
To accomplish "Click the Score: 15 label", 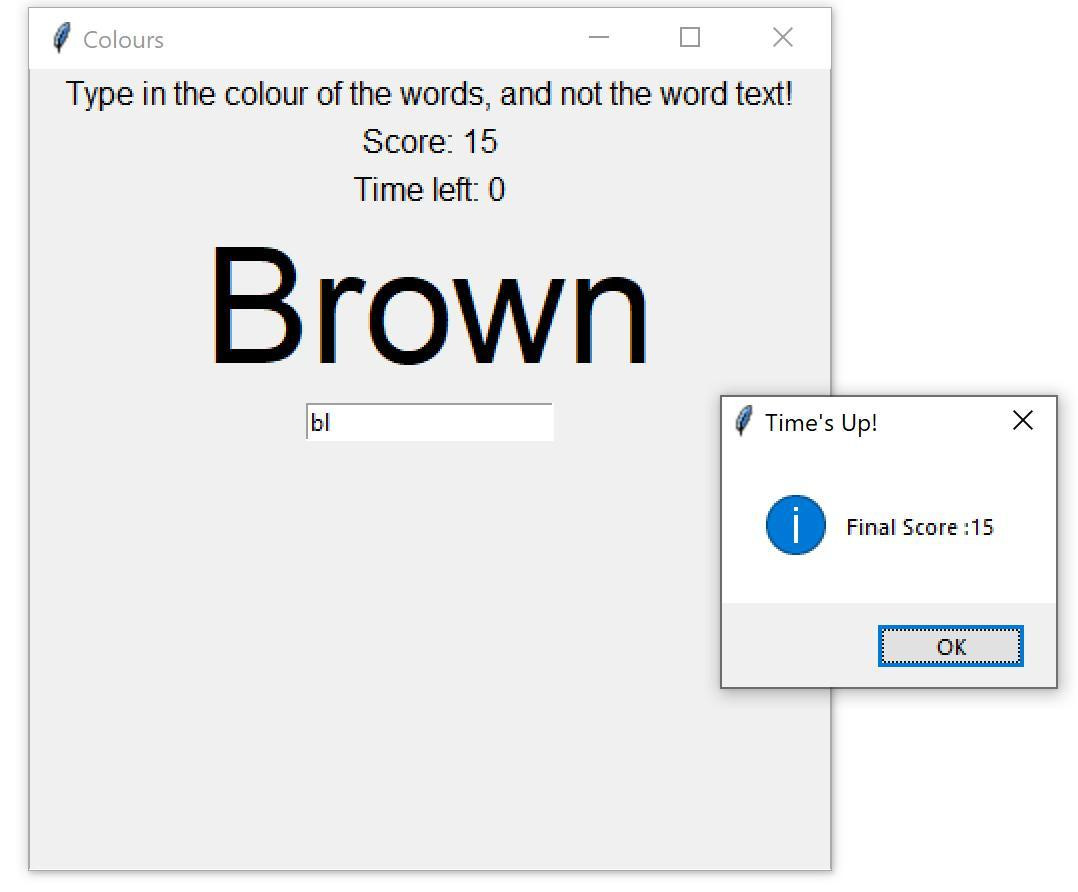I will pyautogui.click(x=429, y=142).
